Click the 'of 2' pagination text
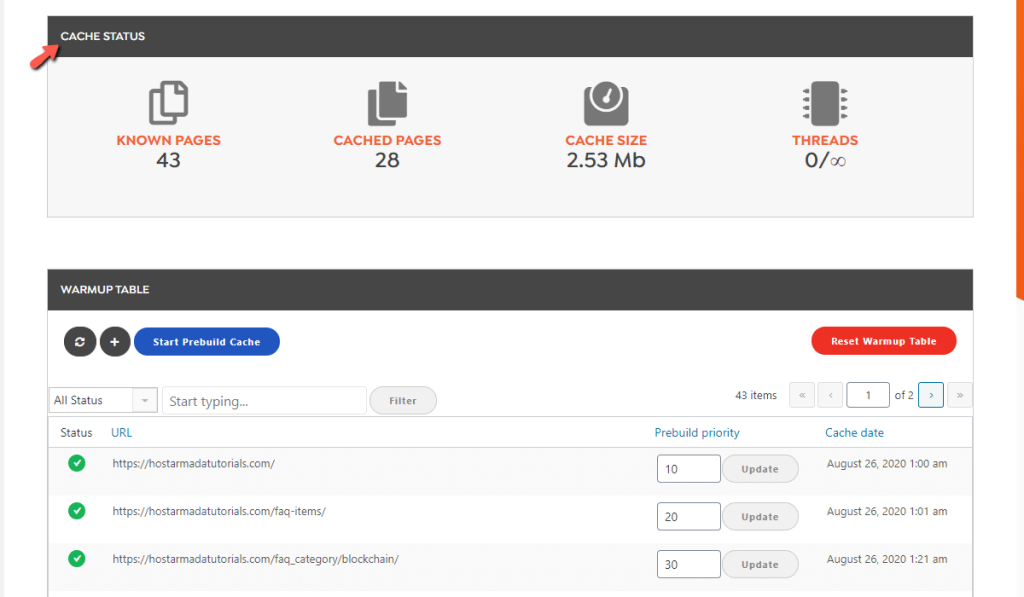 click(904, 395)
